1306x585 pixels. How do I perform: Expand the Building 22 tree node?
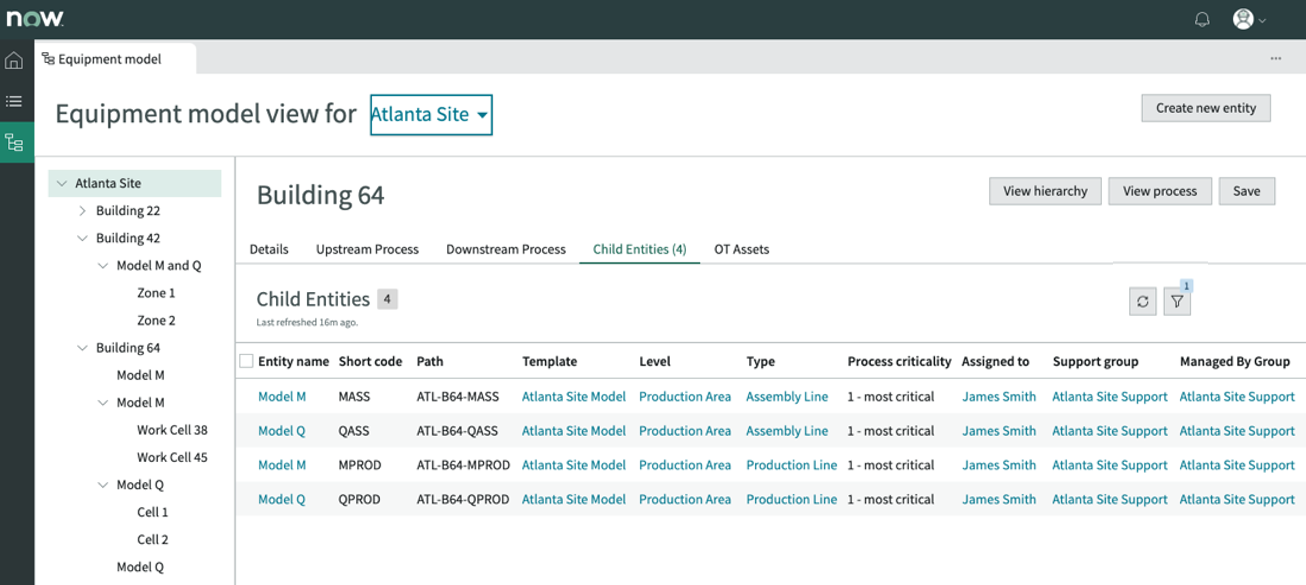click(83, 211)
